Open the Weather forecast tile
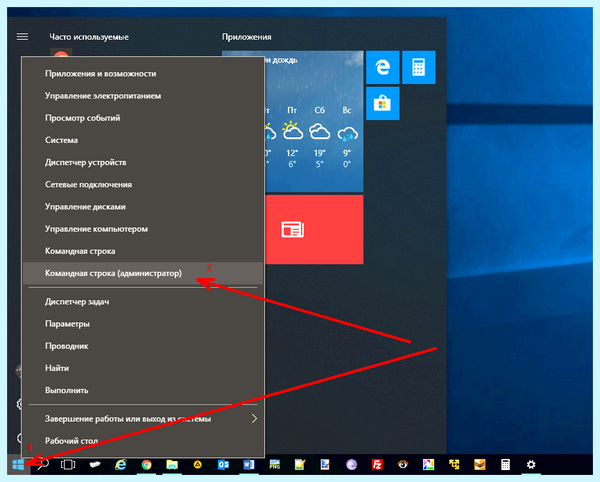600x482 pixels. click(x=314, y=121)
